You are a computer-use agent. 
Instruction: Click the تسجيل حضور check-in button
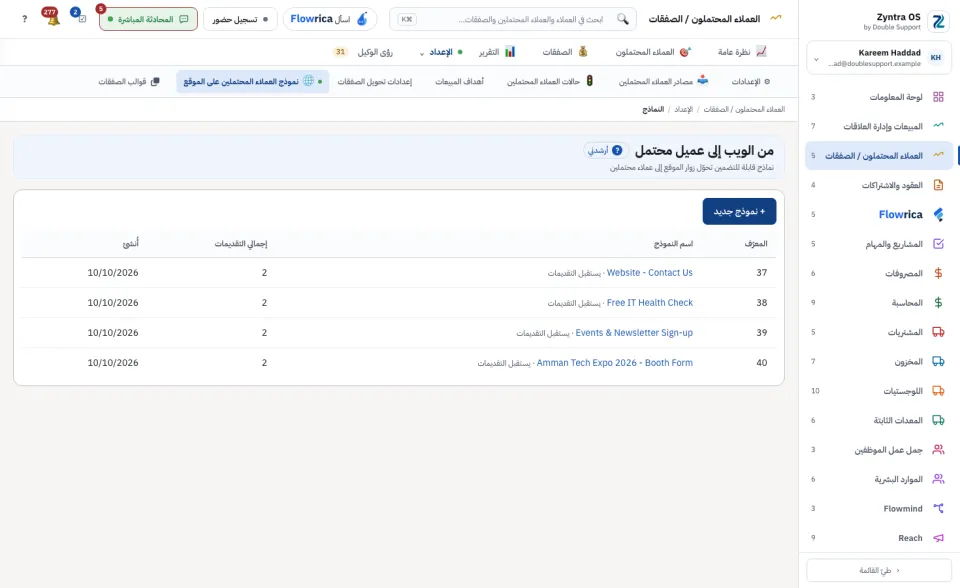click(x=240, y=19)
